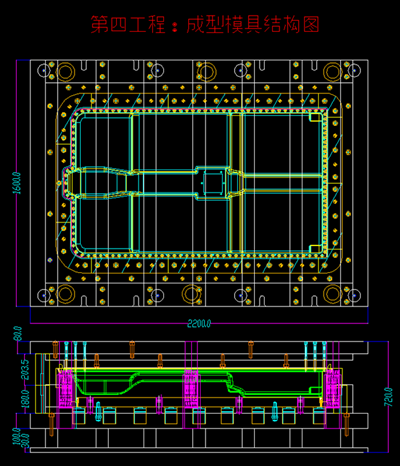Screen dimensions: 400x466
Task: Pick the 720.0 overall height dimension
Action: tap(388, 397)
